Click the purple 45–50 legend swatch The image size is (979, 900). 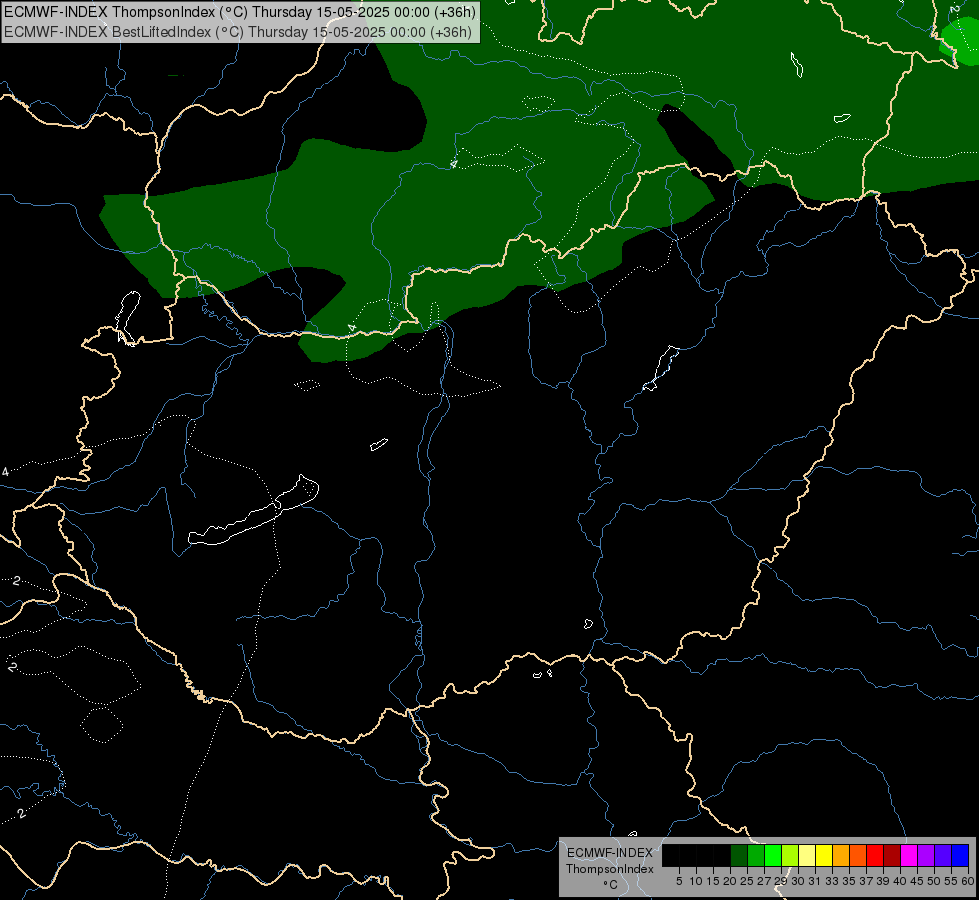[926, 855]
